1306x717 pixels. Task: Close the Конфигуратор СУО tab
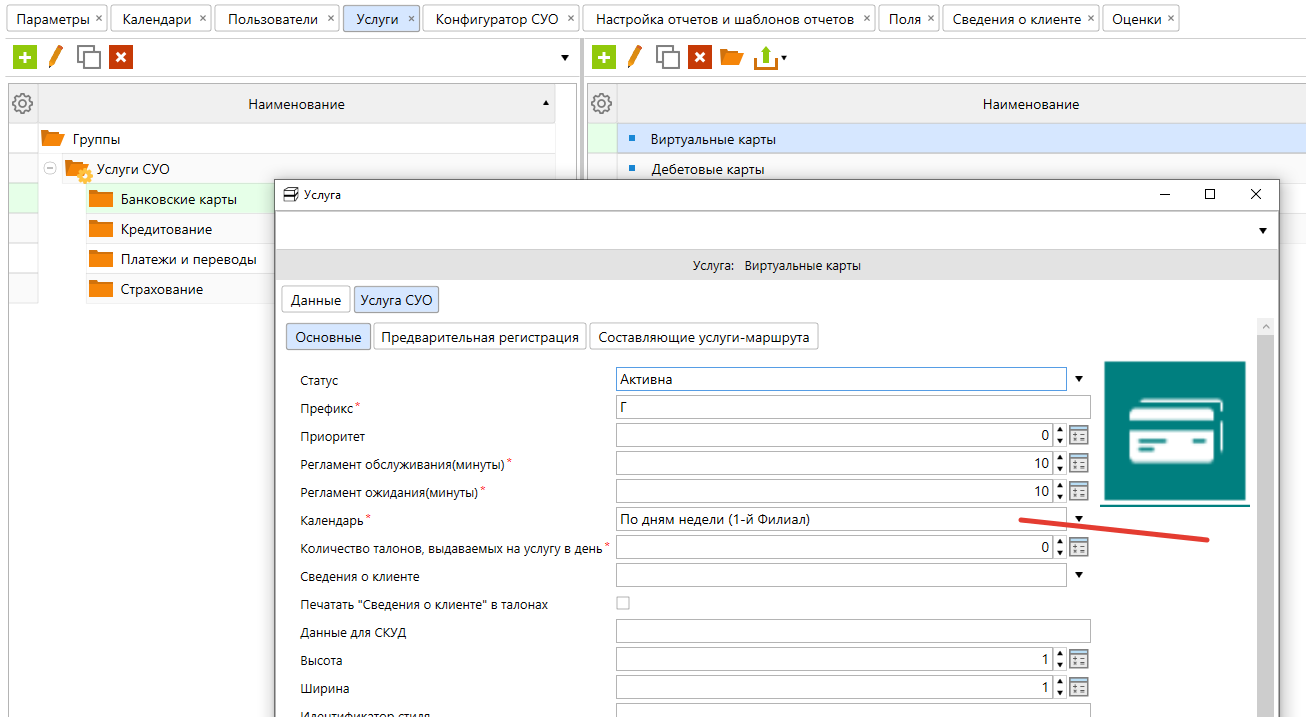tap(570, 19)
